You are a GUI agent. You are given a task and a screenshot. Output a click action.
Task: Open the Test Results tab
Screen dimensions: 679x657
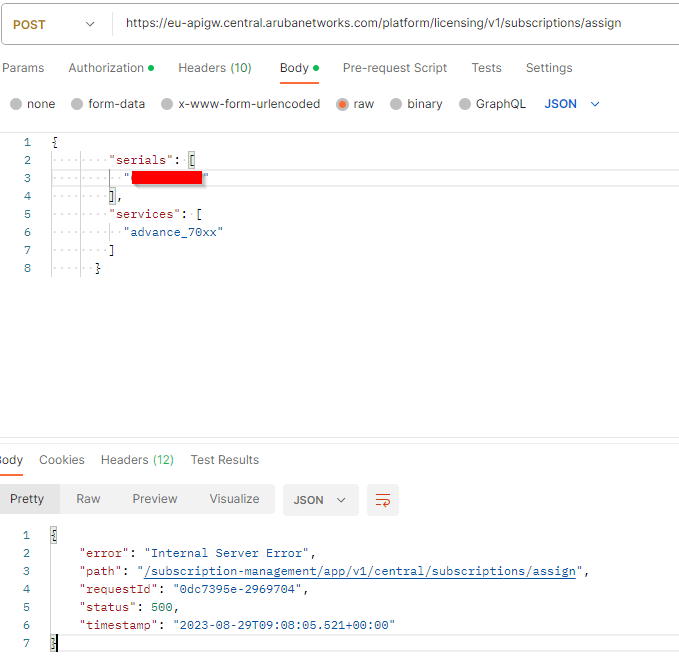click(225, 460)
